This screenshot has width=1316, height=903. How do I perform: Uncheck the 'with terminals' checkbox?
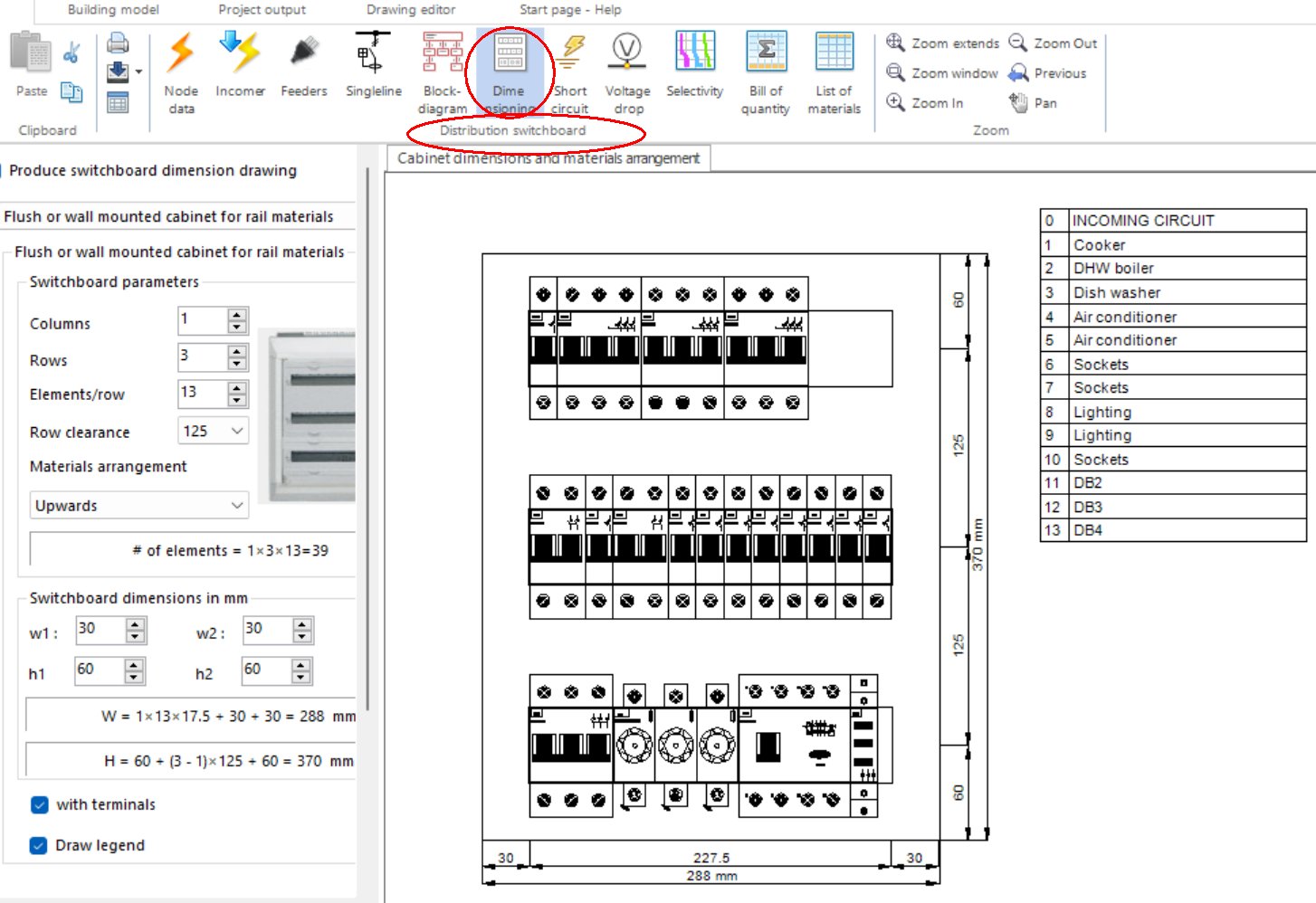tap(38, 804)
